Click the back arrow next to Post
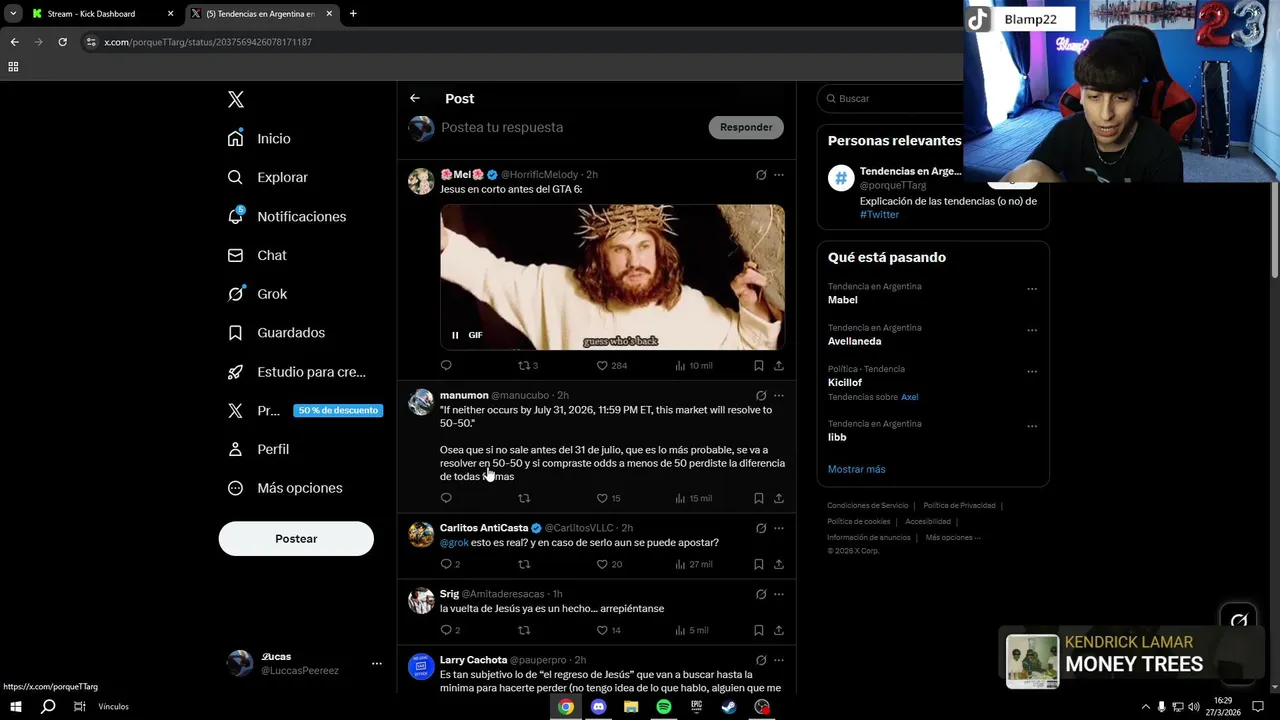 click(x=415, y=98)
